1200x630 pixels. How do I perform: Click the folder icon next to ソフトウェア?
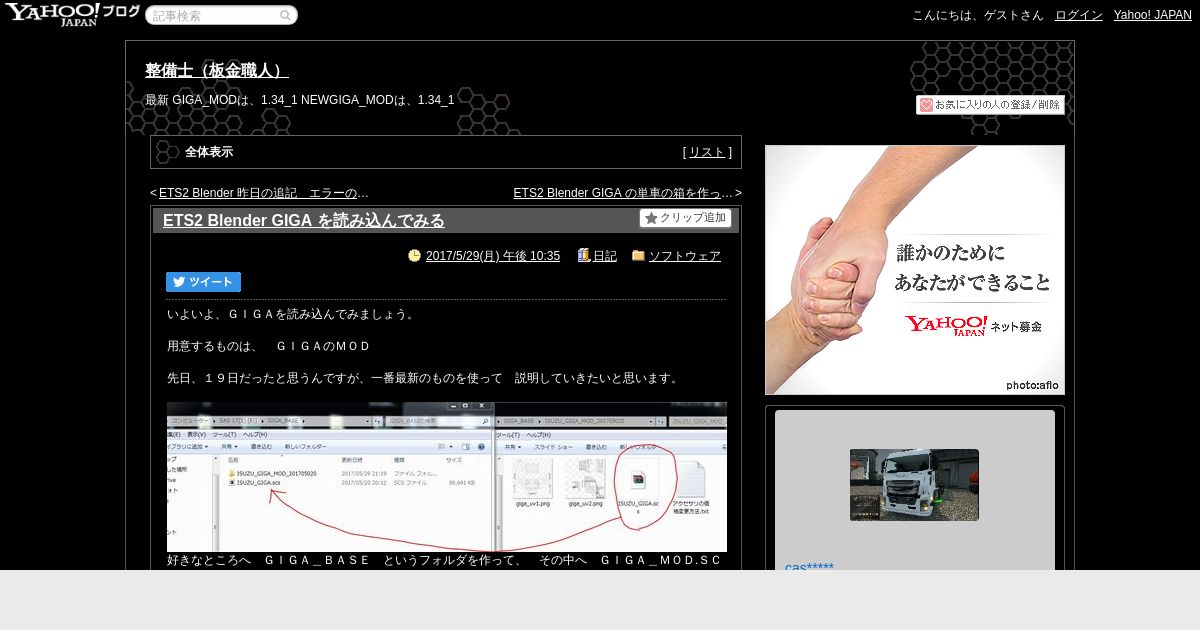(x=638, y=256)
